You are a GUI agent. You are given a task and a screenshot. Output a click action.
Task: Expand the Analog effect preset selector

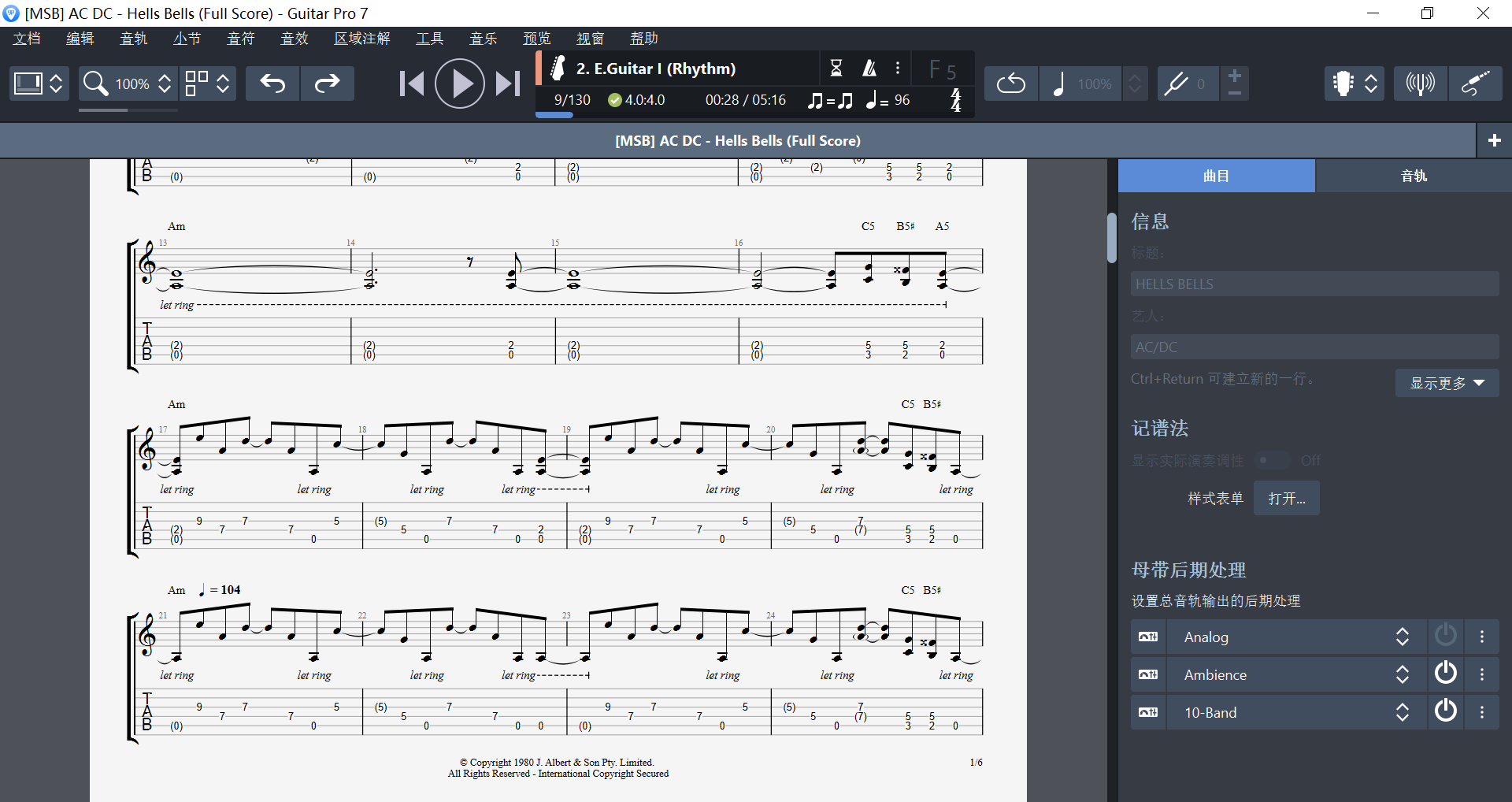(x=1403, y=636)
